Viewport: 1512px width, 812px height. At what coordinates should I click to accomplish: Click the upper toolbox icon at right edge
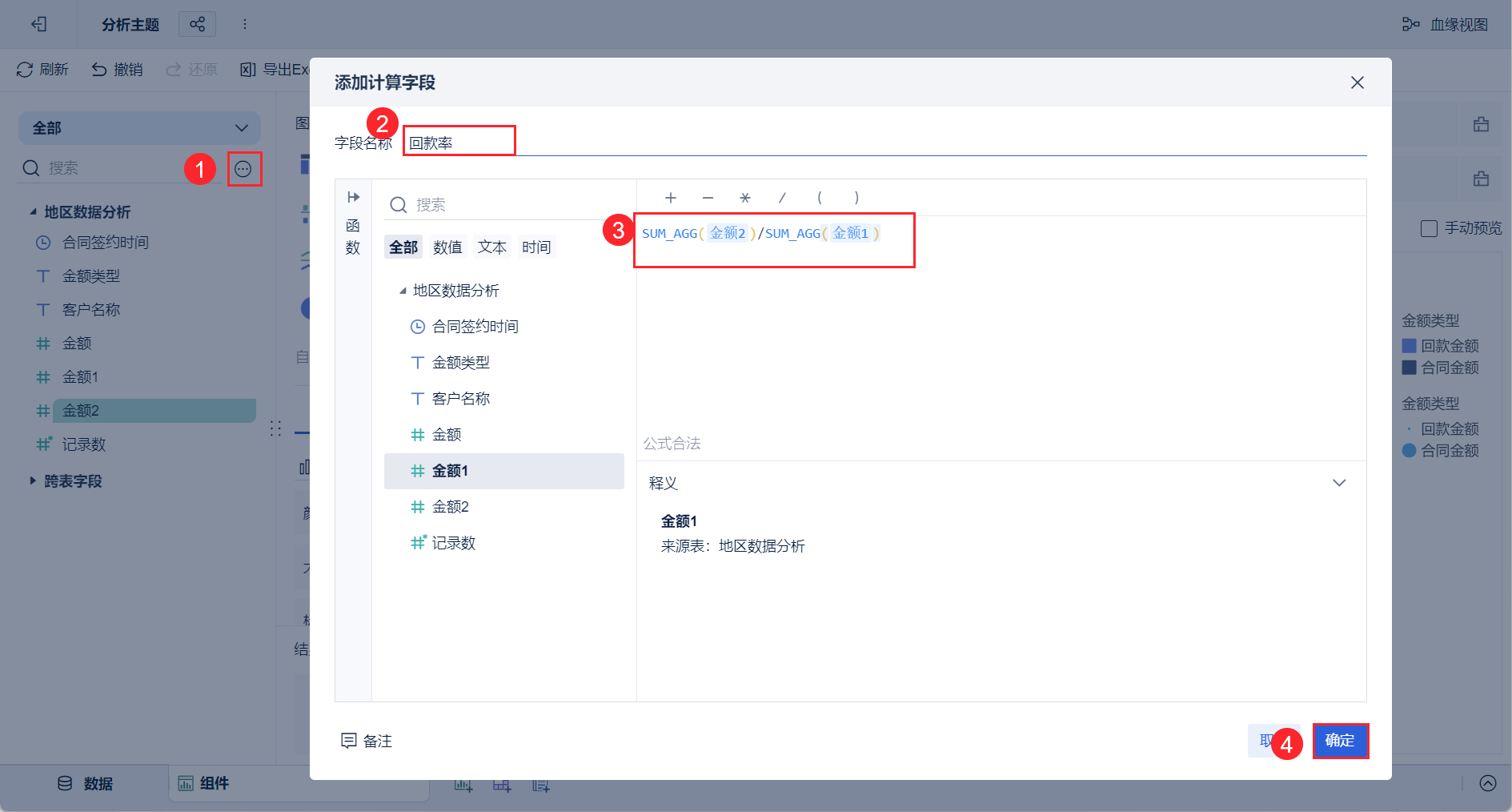(x=1482, y=124)
